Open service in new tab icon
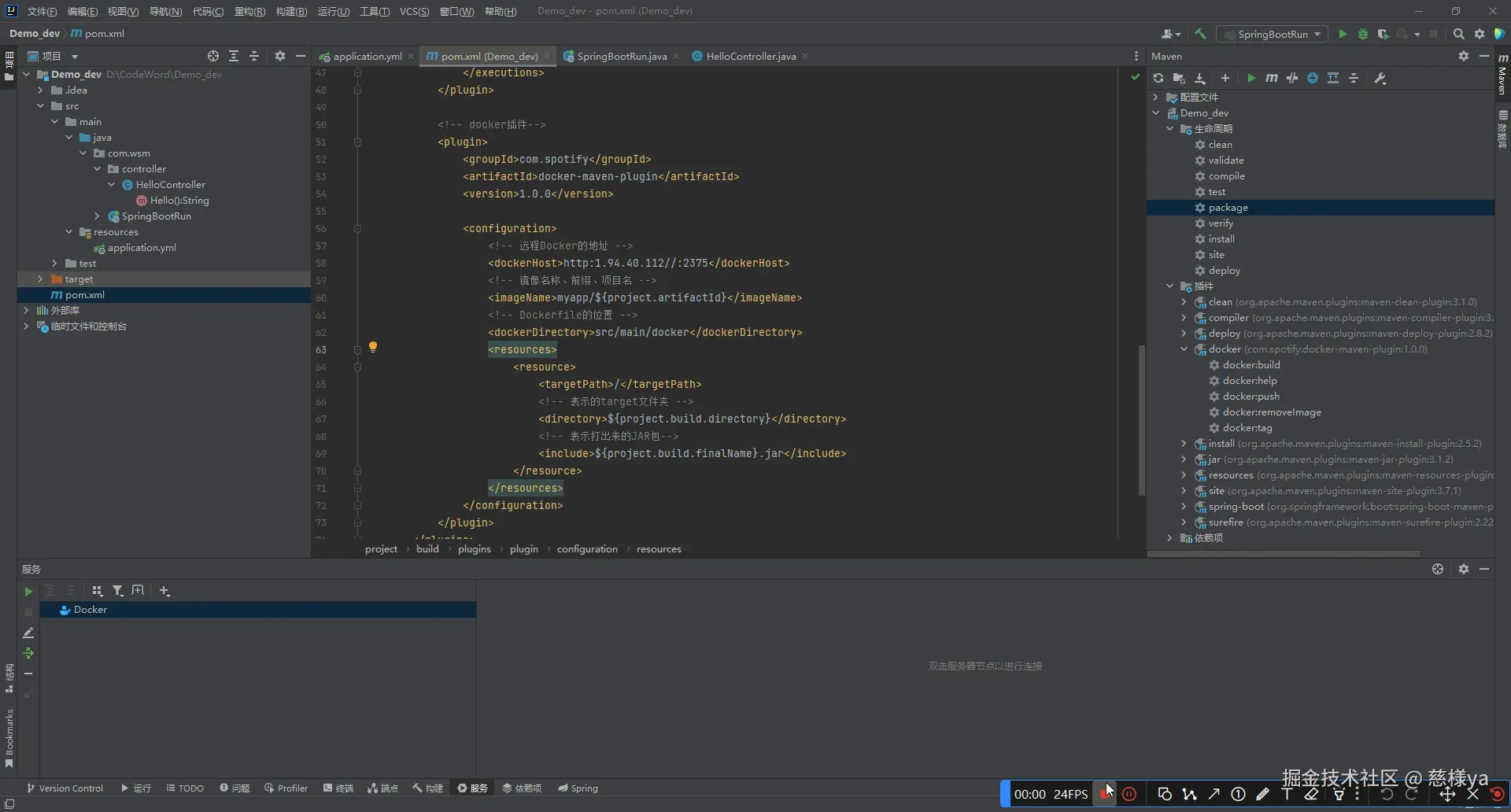The image size is (1511, 812). pyautogui.click(x=138, y=590)
